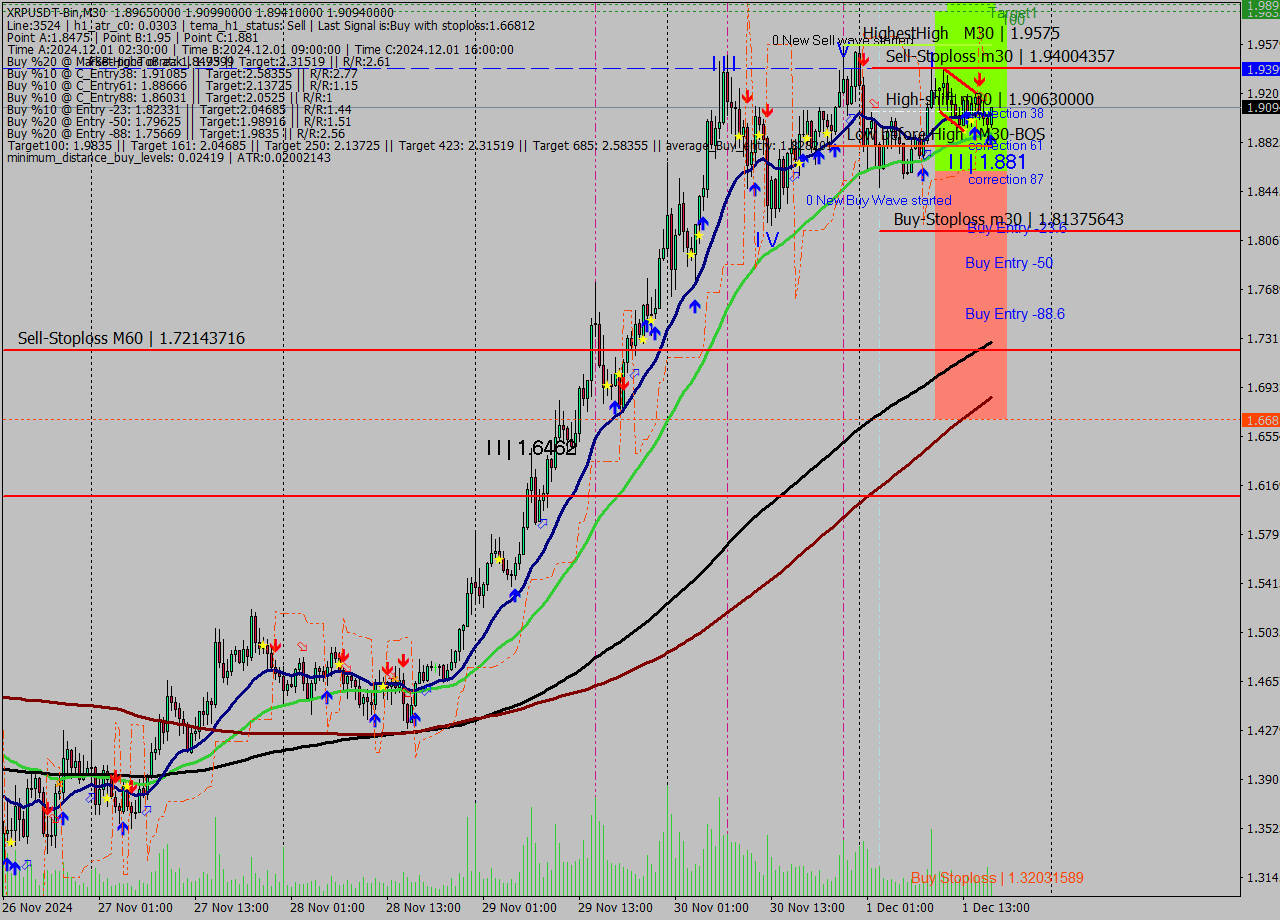1280x920 pixels.
Task: Select the 'Sell-Stoploss m30 | 1.94004357' label
Action: click(1000, 56)
